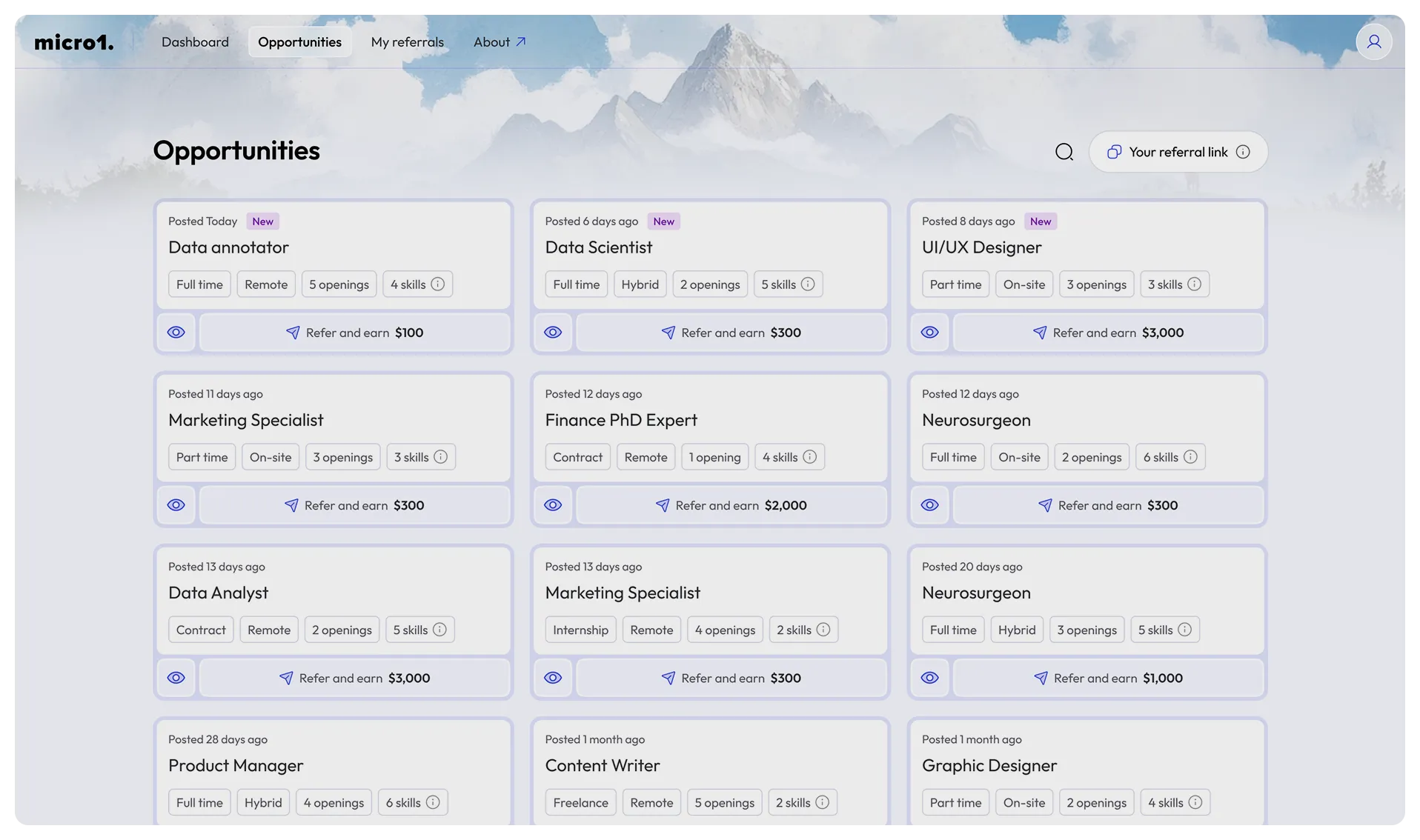Image resolution: width=1420 pixels, height=840 pixels.
Task: Open the My referrals page
Action: (x=407, y=41)
